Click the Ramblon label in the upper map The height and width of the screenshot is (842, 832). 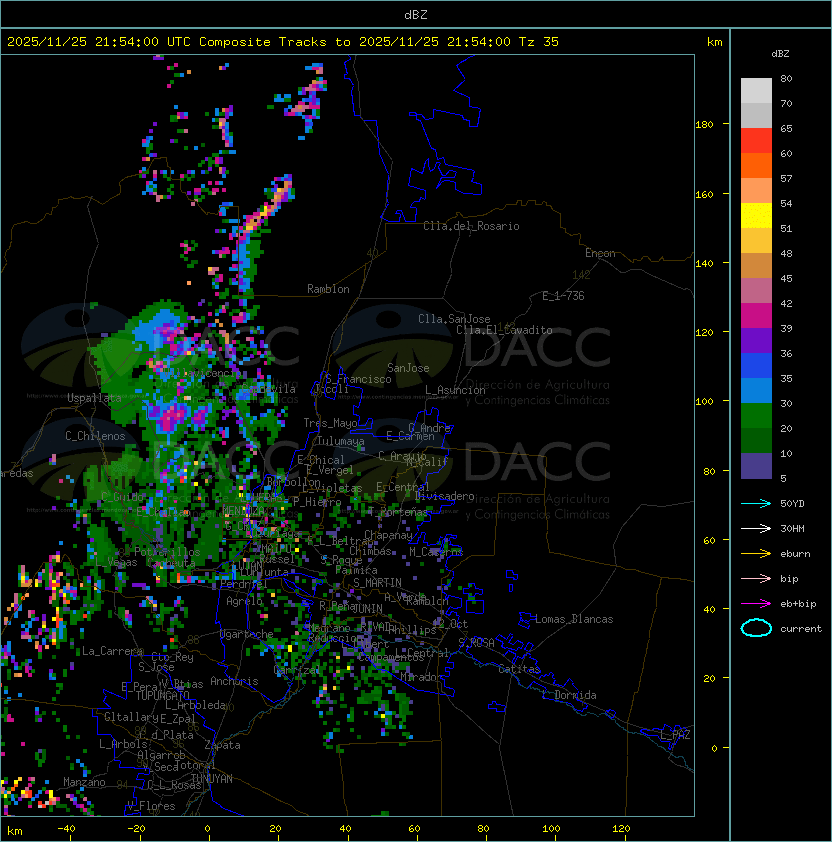point(328,289)
